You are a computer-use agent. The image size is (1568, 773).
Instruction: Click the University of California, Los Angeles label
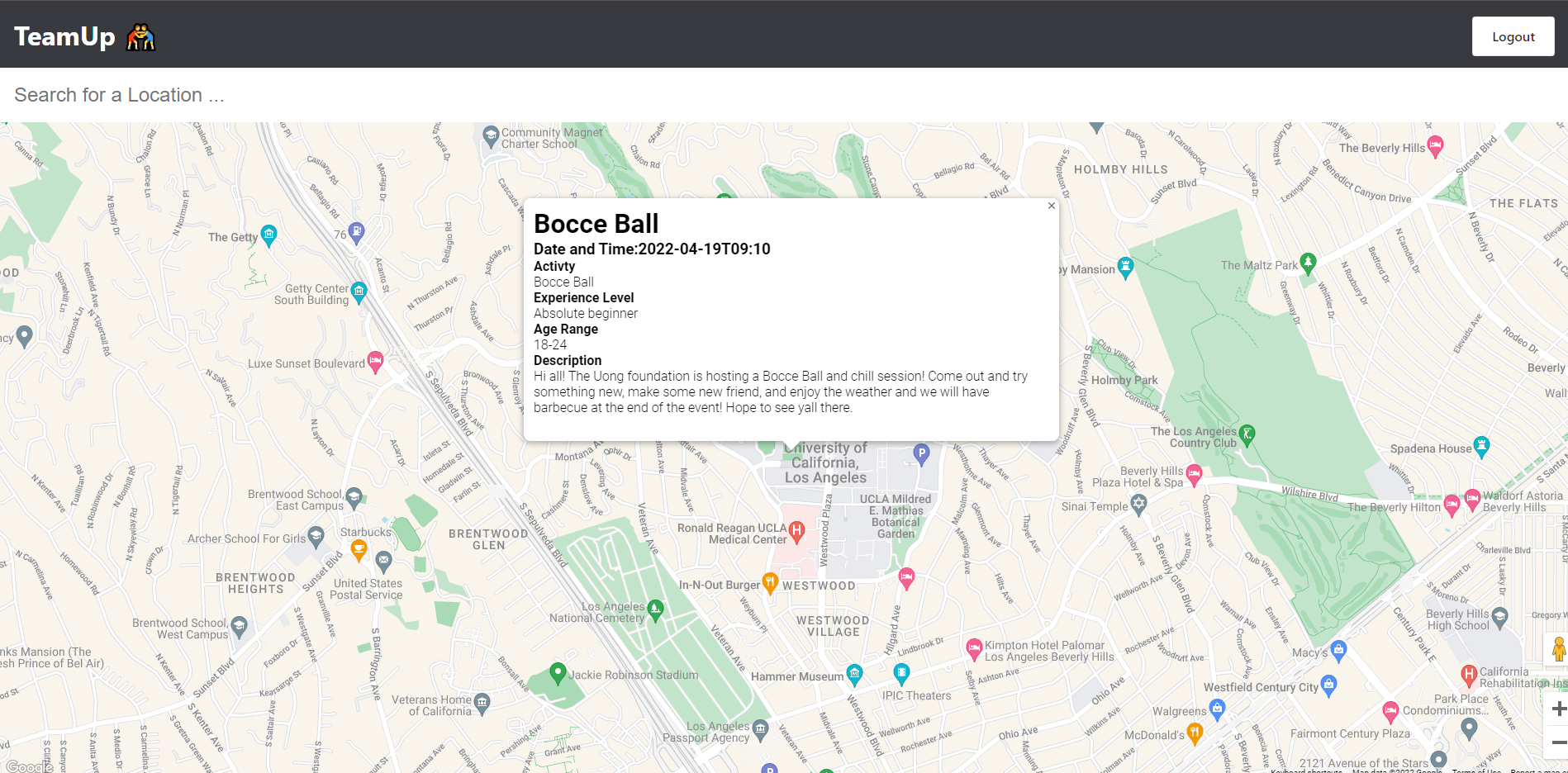click(x=825, y=462)
